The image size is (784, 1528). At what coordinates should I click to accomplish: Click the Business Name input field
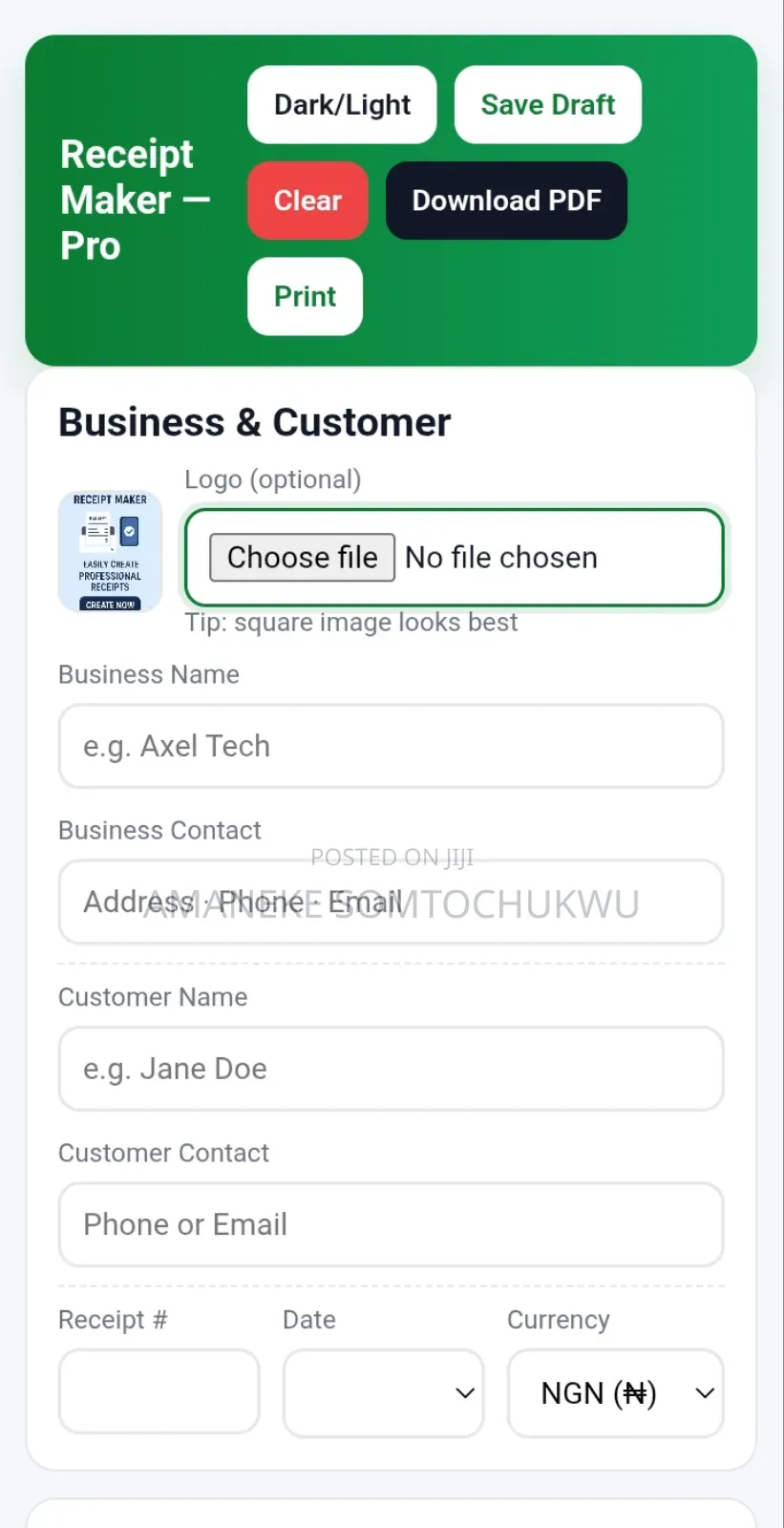point(391,746)
